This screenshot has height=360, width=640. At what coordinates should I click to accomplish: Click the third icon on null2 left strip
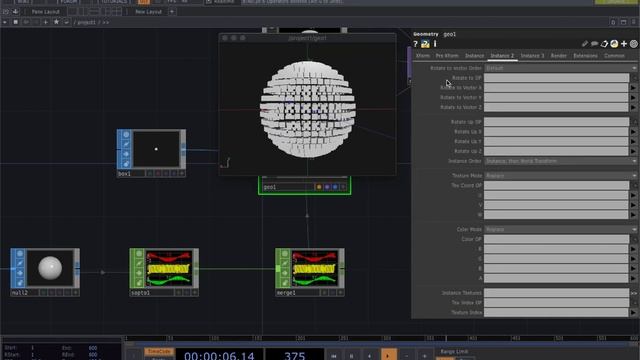(20, 273)
